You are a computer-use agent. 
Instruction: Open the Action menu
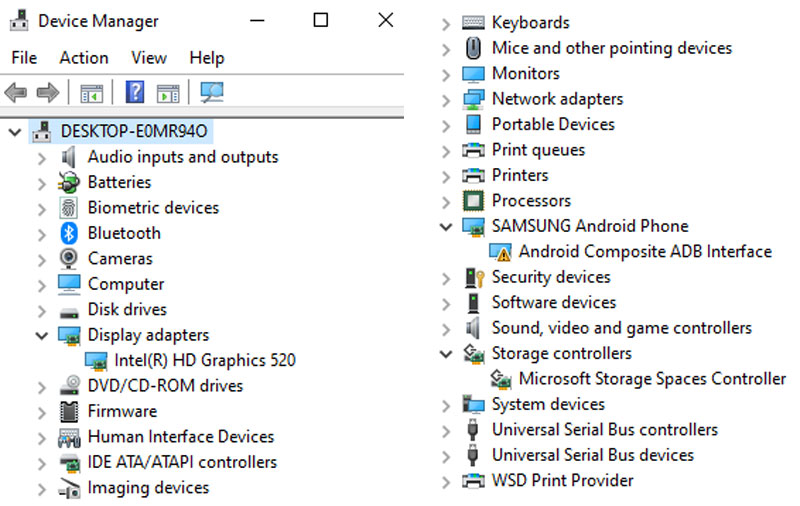pos(84,58)
